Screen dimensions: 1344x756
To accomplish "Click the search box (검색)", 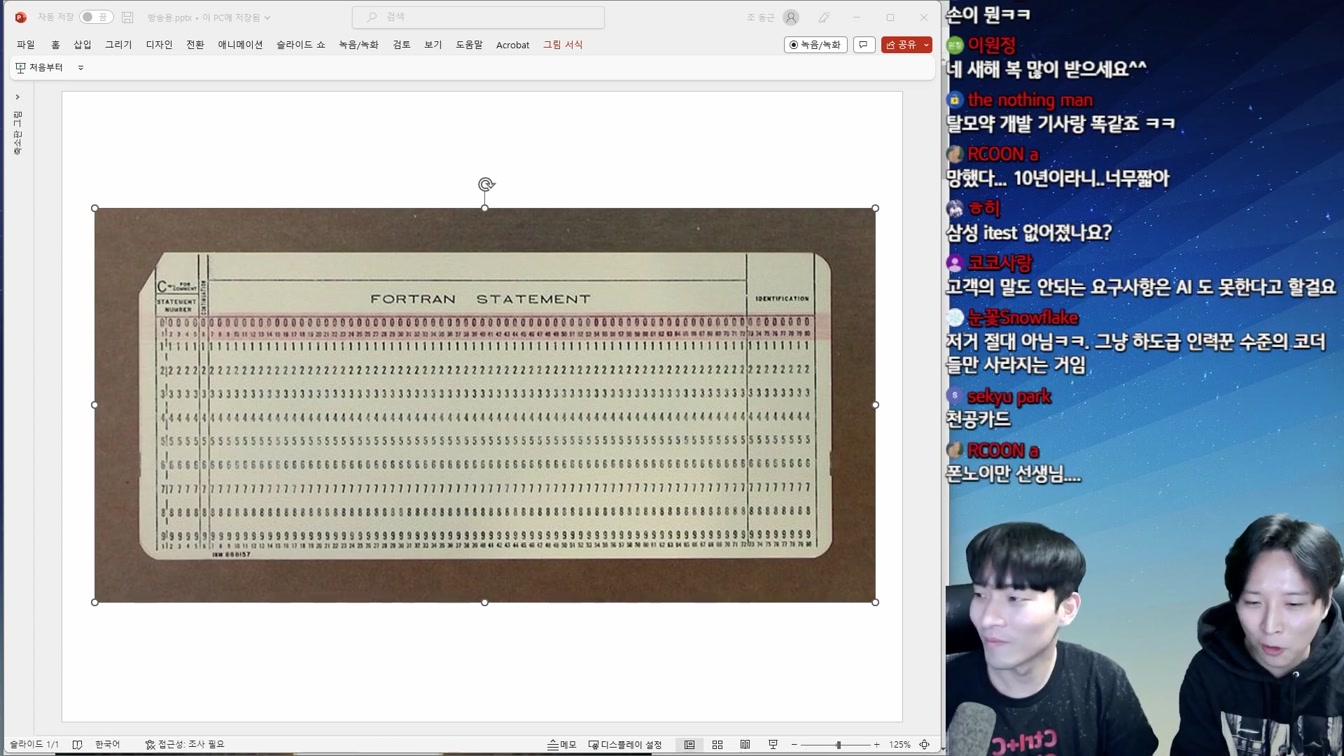I will tap(478, 17).
